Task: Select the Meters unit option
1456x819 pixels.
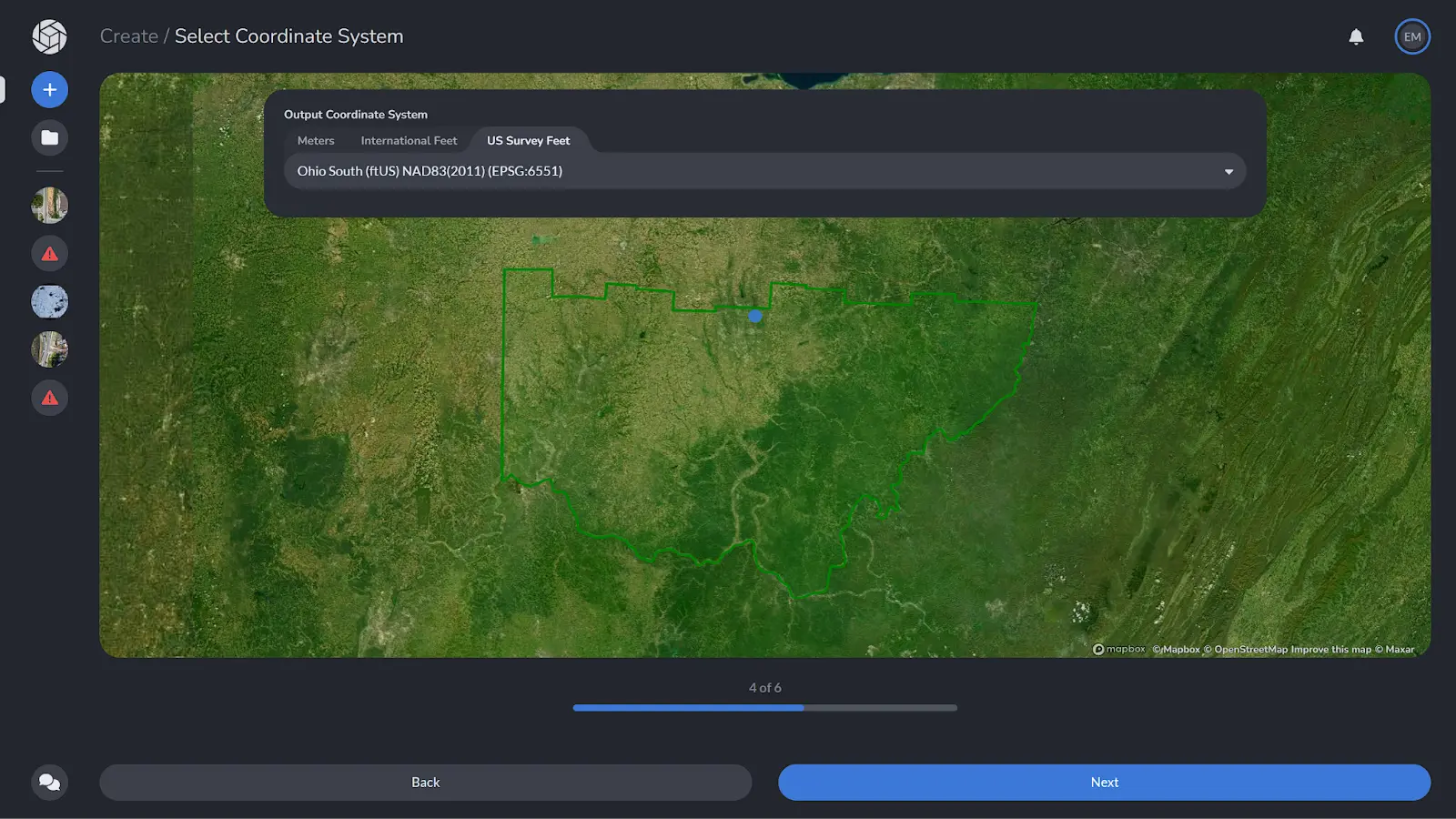Action: [x=315, y=140]
